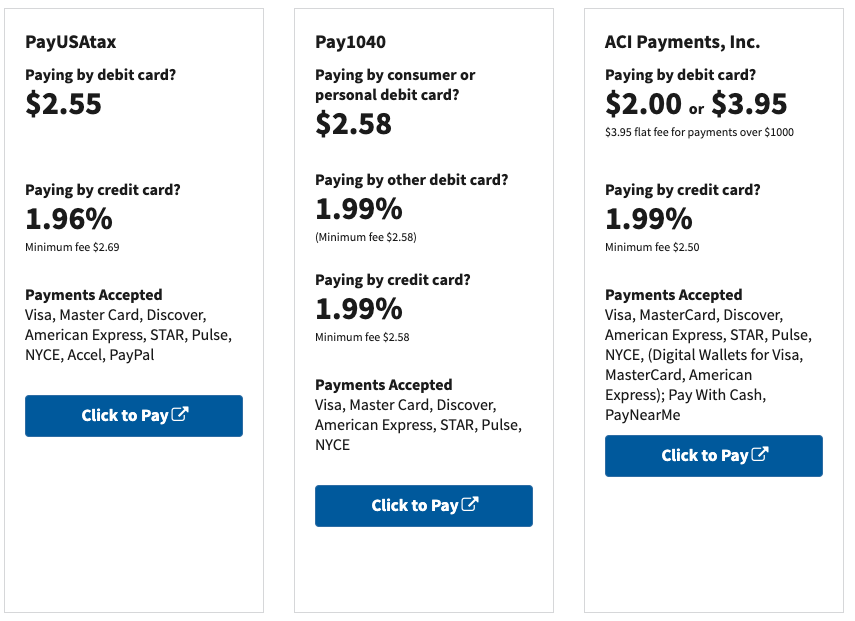Click the Minimum fee $2.69 note
Screen dimensions: 855x621
(x=72, y=247)
